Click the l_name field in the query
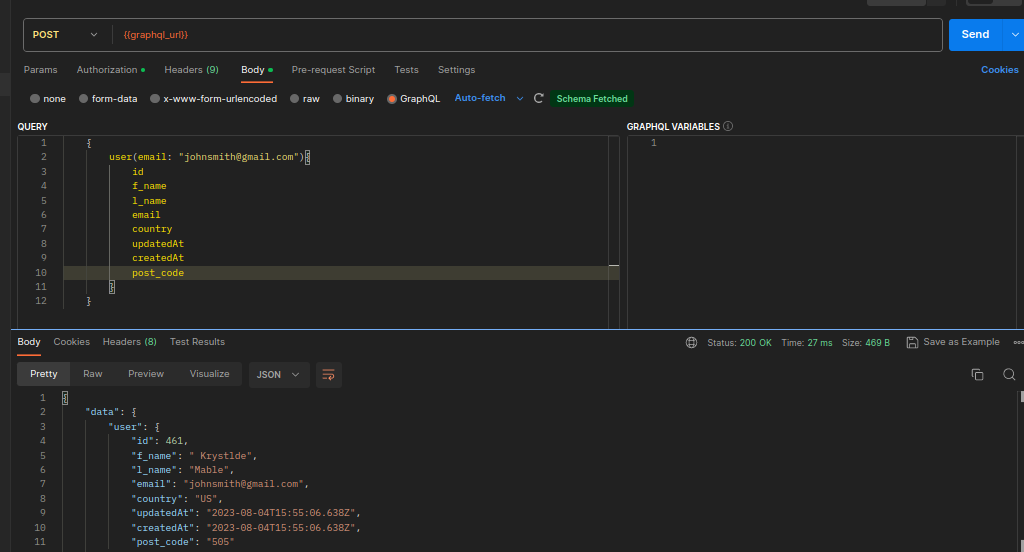This screenshot has width=1024, height=552. pos(149,201)
